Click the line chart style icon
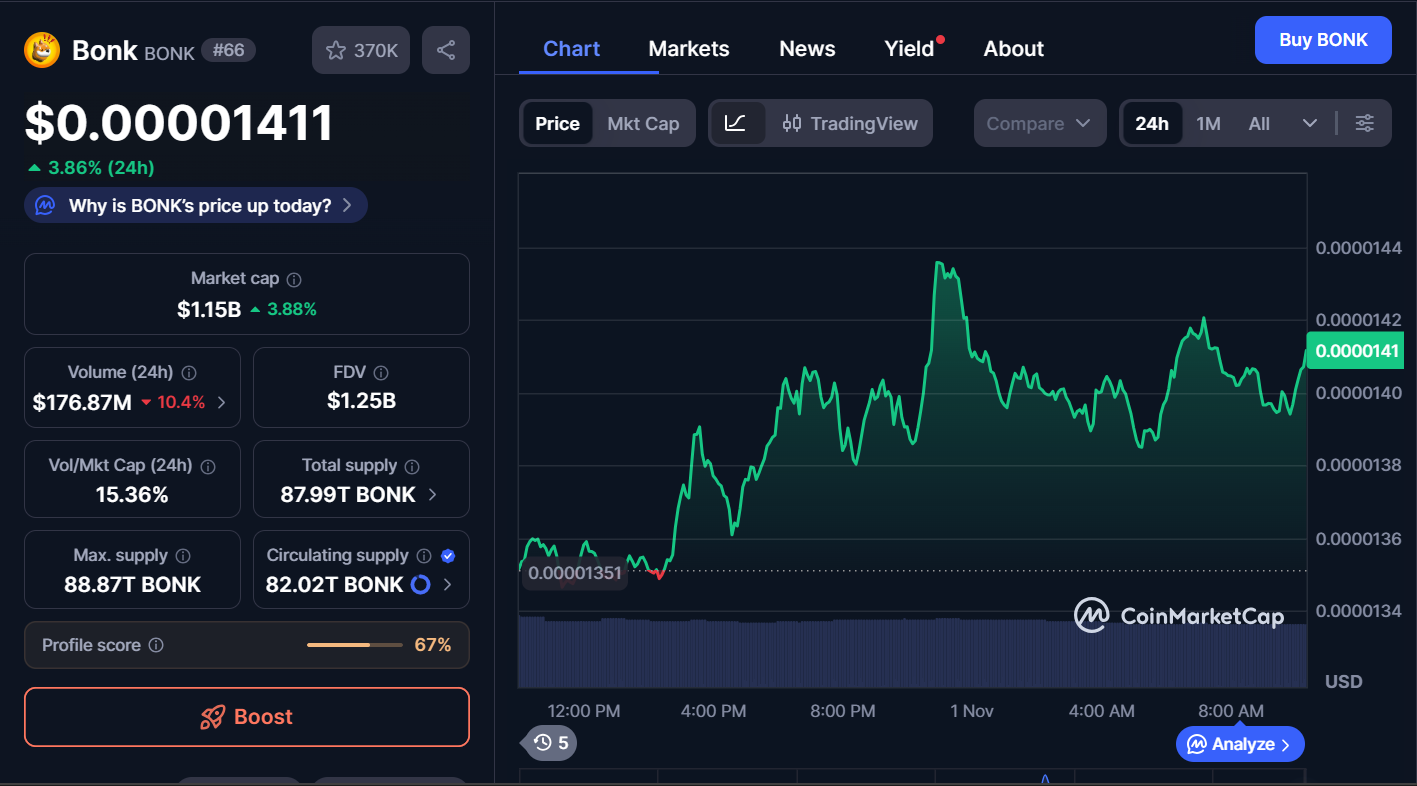Image resolution: width=1417 pixels, height=786 pixels. point(736,123)
